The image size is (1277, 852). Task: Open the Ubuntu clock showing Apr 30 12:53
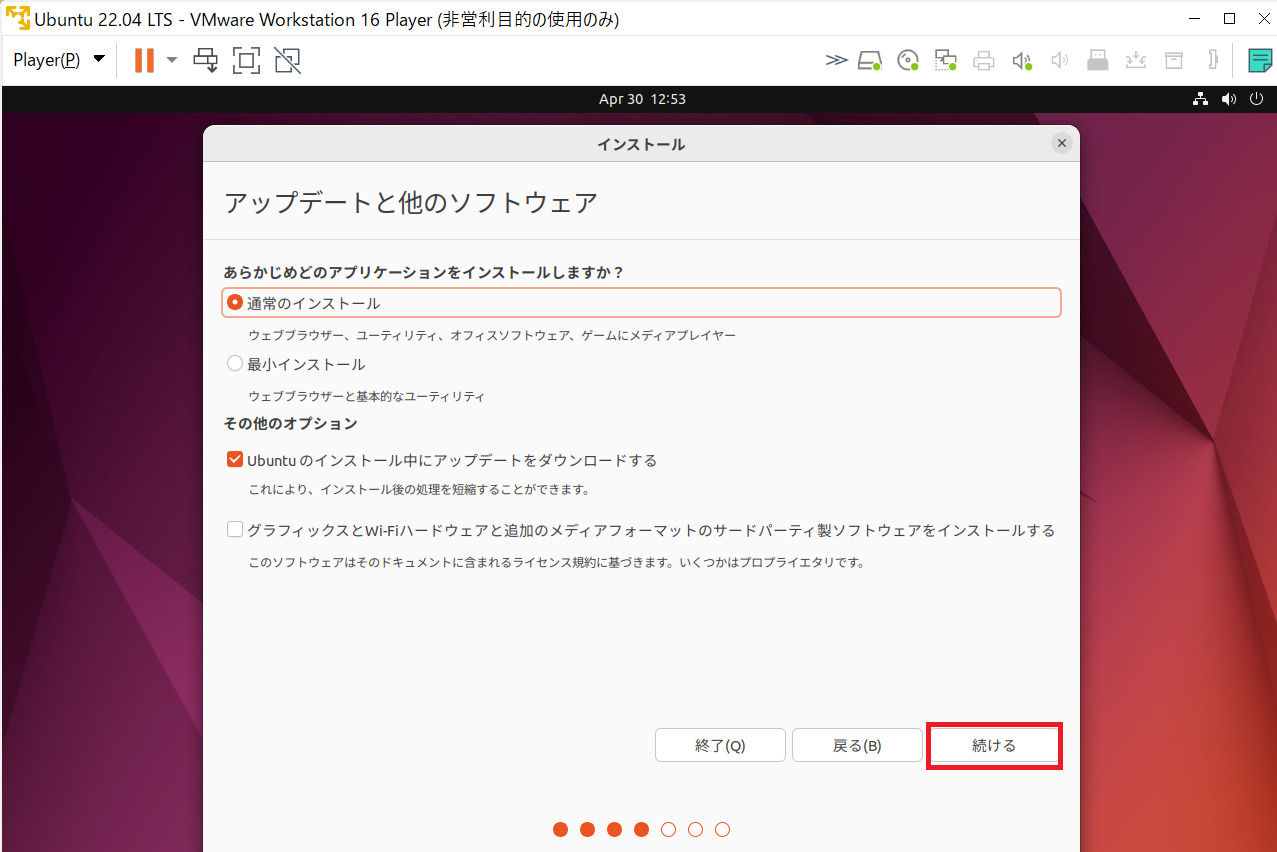pos(642,99)
